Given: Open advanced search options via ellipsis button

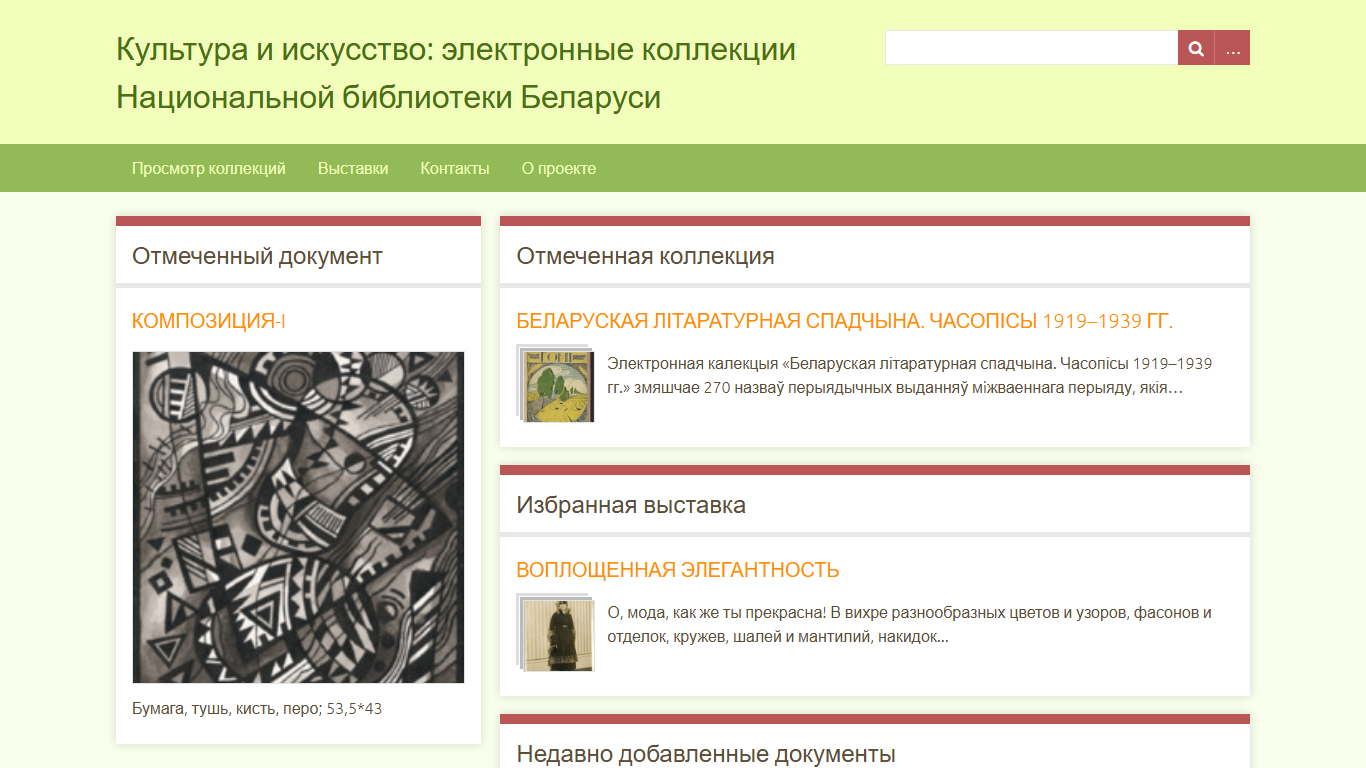Looking at the screenshot, I should 1233,48.
